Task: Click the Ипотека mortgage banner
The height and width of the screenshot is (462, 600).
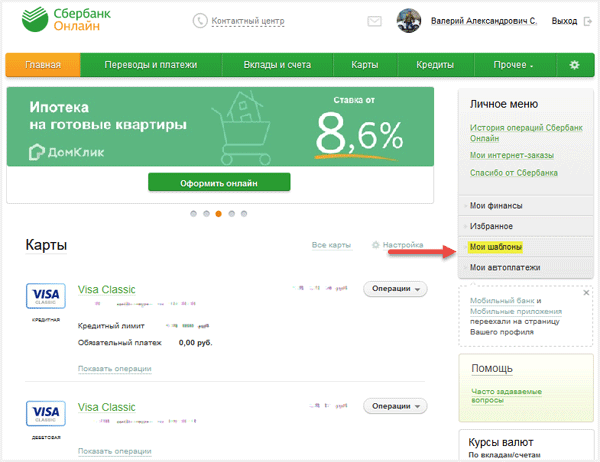Action: click(x=220, y=127)
